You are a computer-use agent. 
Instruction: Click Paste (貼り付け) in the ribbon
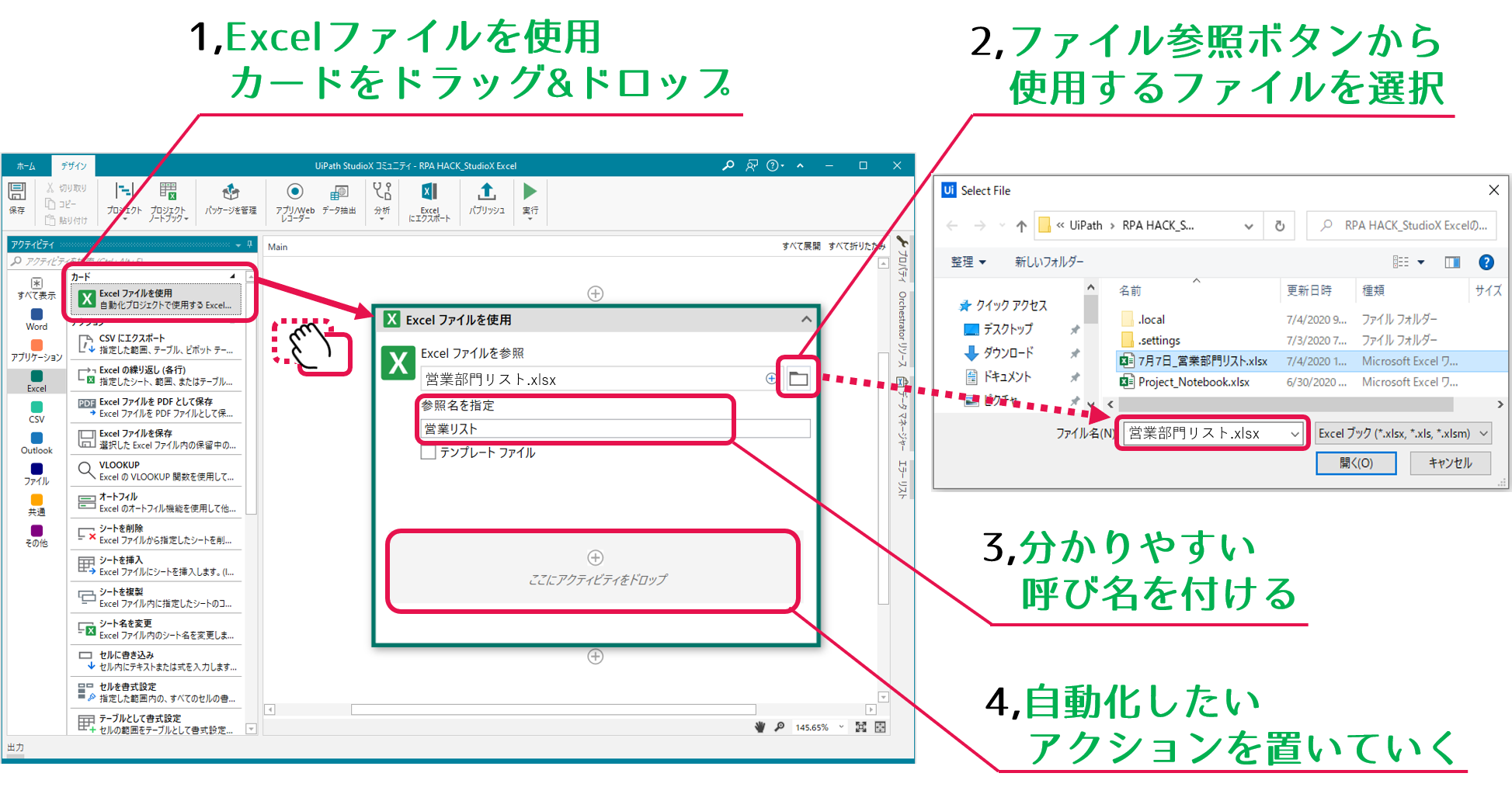click(x=66, y=220)
